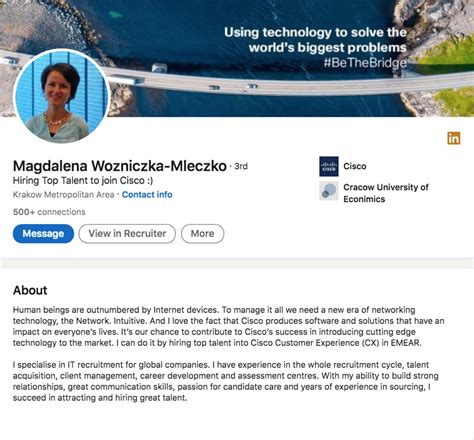The width and height of the screenshot is (474, 440).
Task: Click the name Magdalena Wozniczka-Mleczko
Action: click(x=120, y=166)
